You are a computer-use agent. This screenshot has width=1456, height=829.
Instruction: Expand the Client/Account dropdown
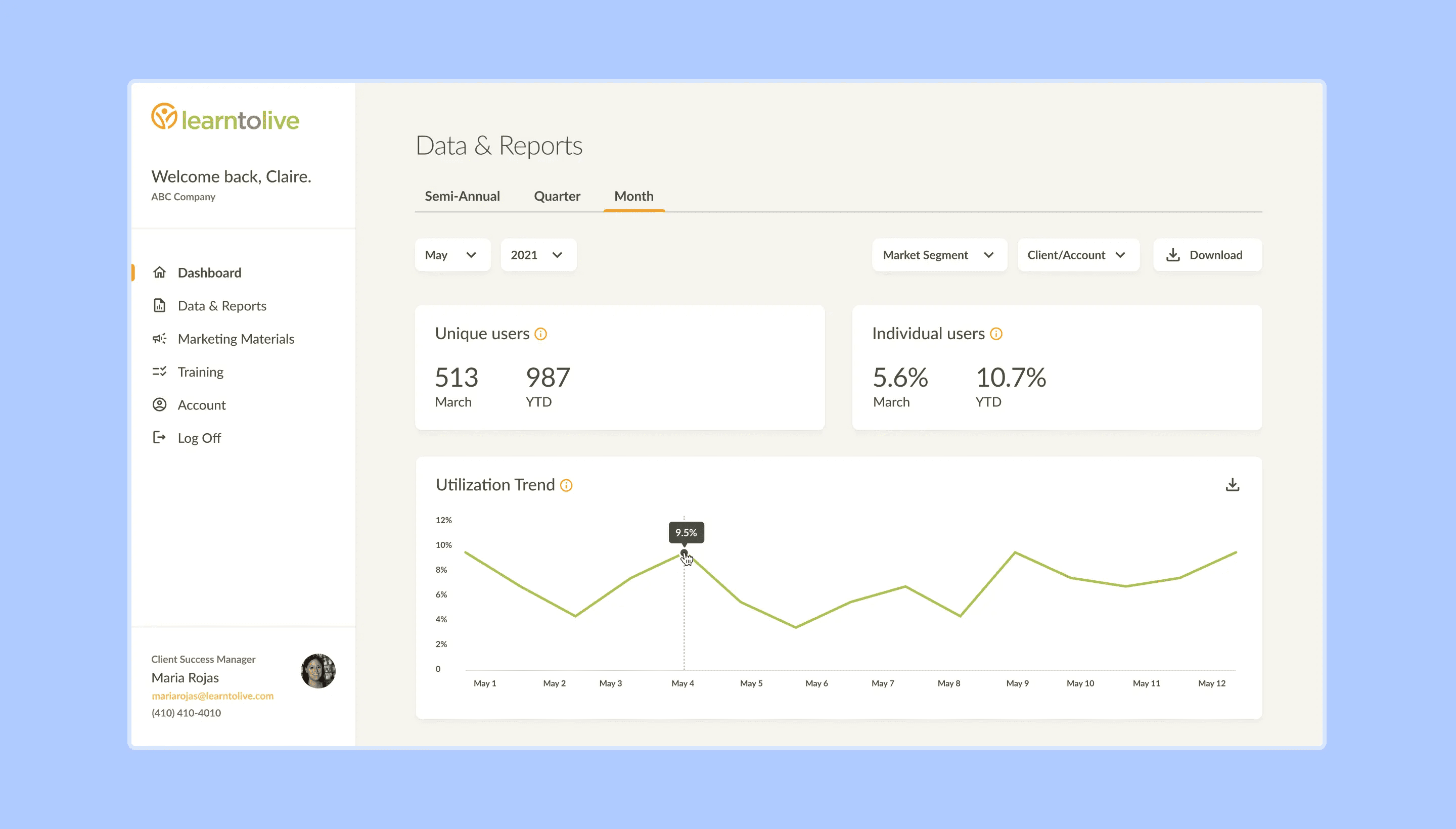click(x=1077, y=255)
